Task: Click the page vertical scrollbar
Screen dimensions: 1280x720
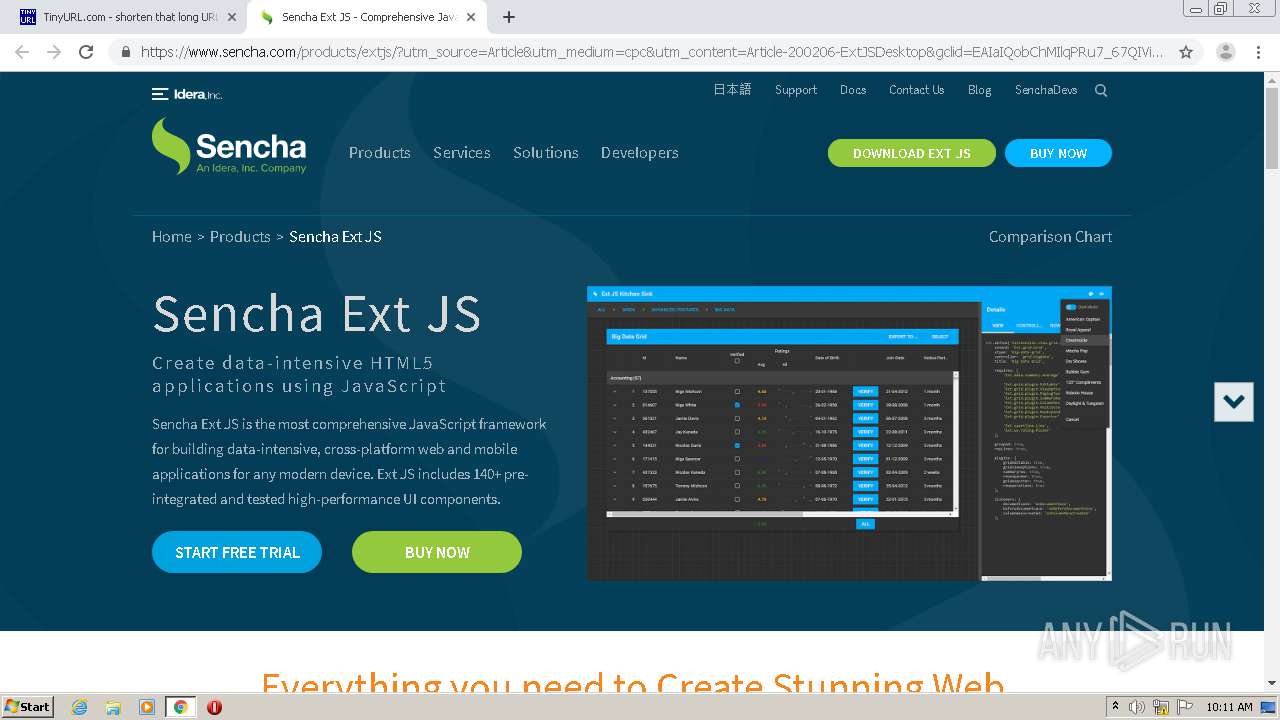Action: [1272, 127]
